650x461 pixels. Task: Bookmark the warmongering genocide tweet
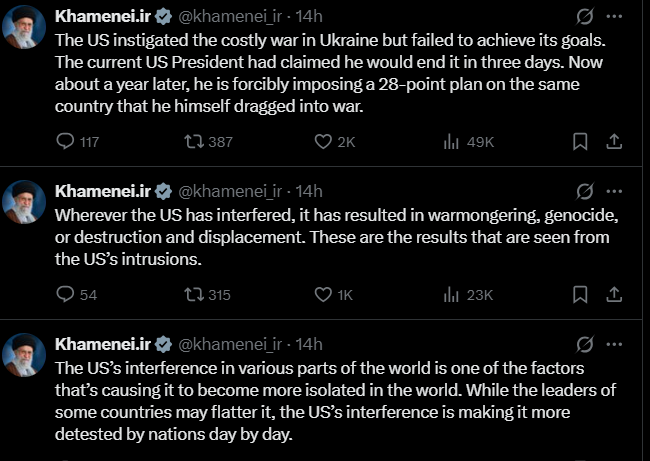579,294
